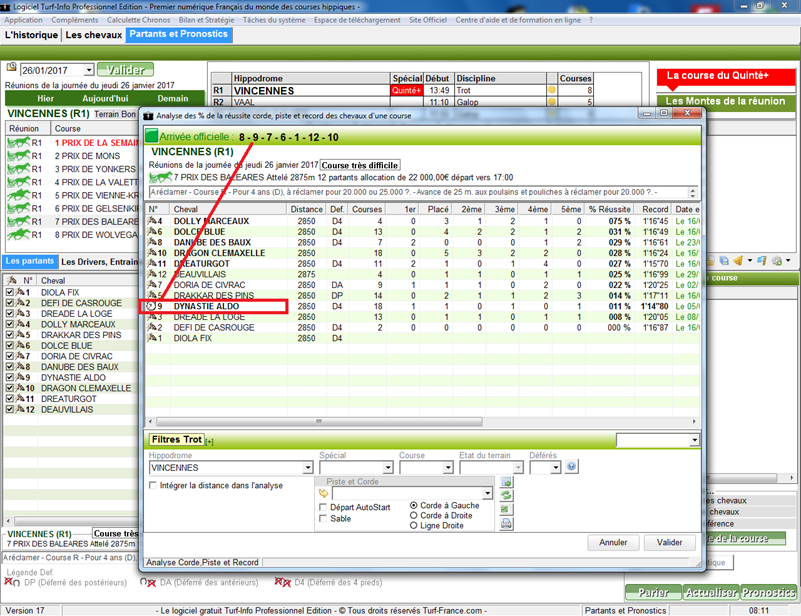Open Les Drivers, Entraîneurs tab
The image size is (801, 616).
pos(99,262)
